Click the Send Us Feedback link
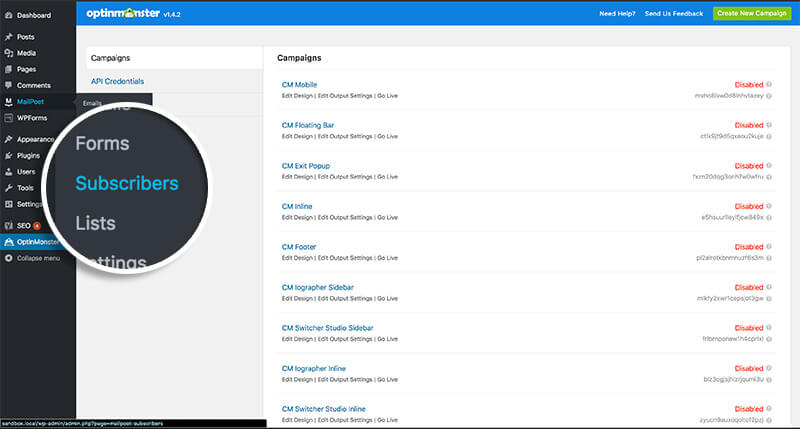This screenshot has width=800, height=429. [x=674, y=14]
